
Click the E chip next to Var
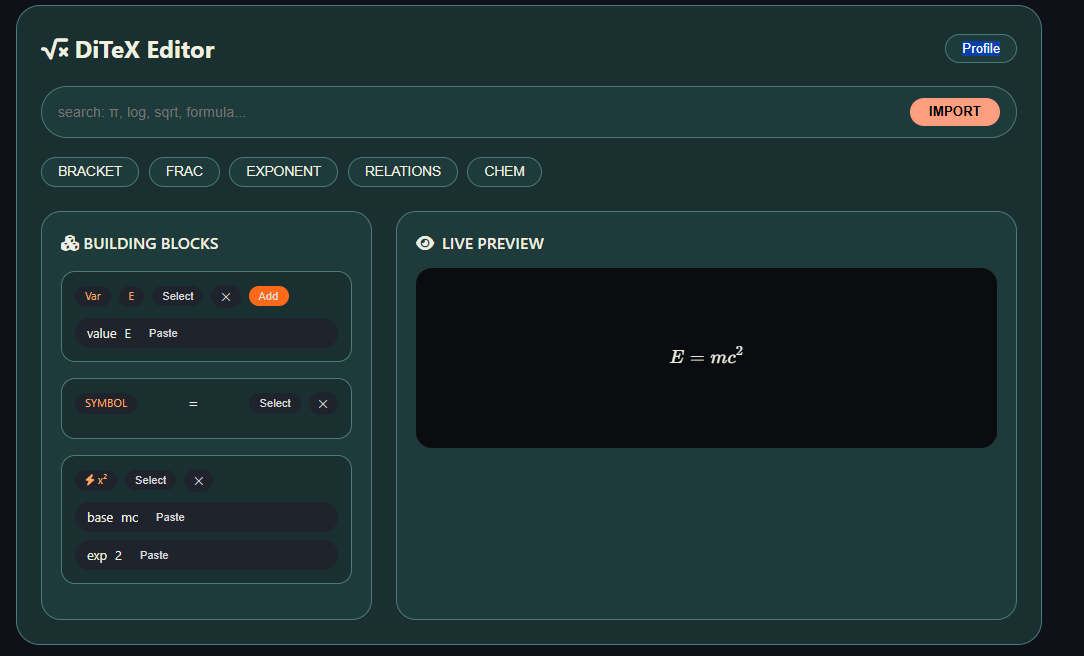131,296
